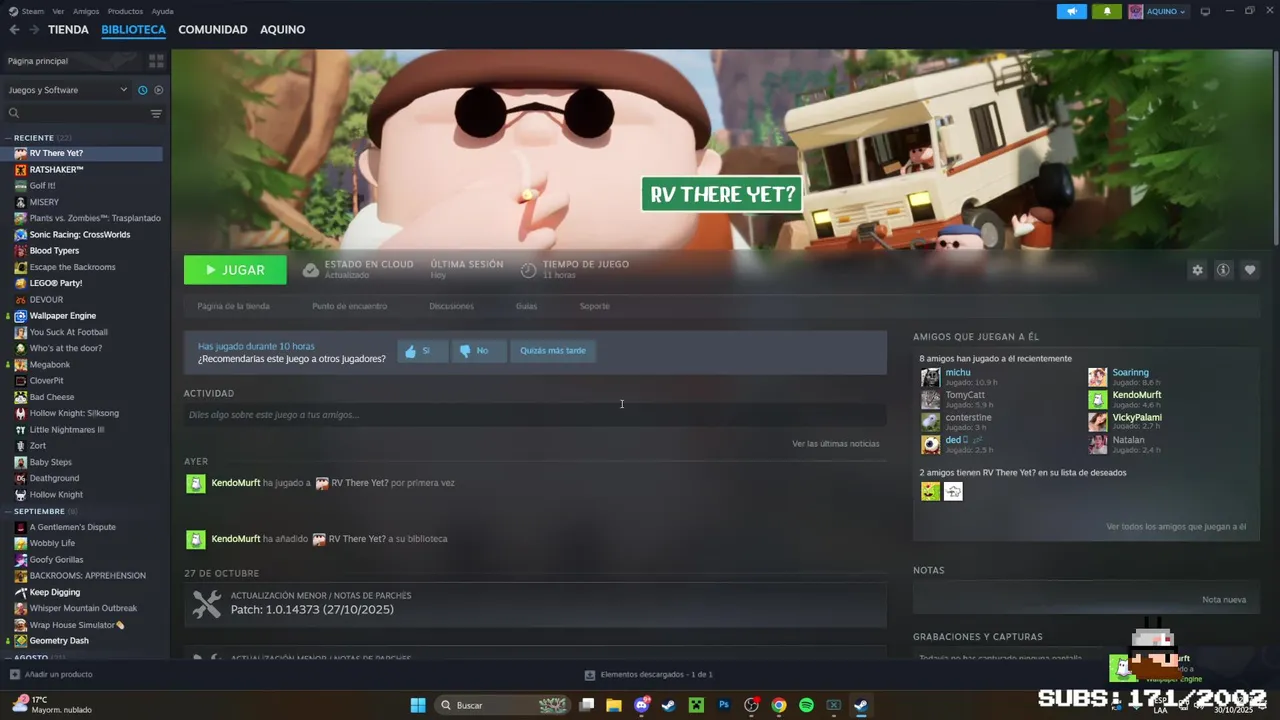Open the Steam menu
1280x720 pixels.
[x=33, y=11]
